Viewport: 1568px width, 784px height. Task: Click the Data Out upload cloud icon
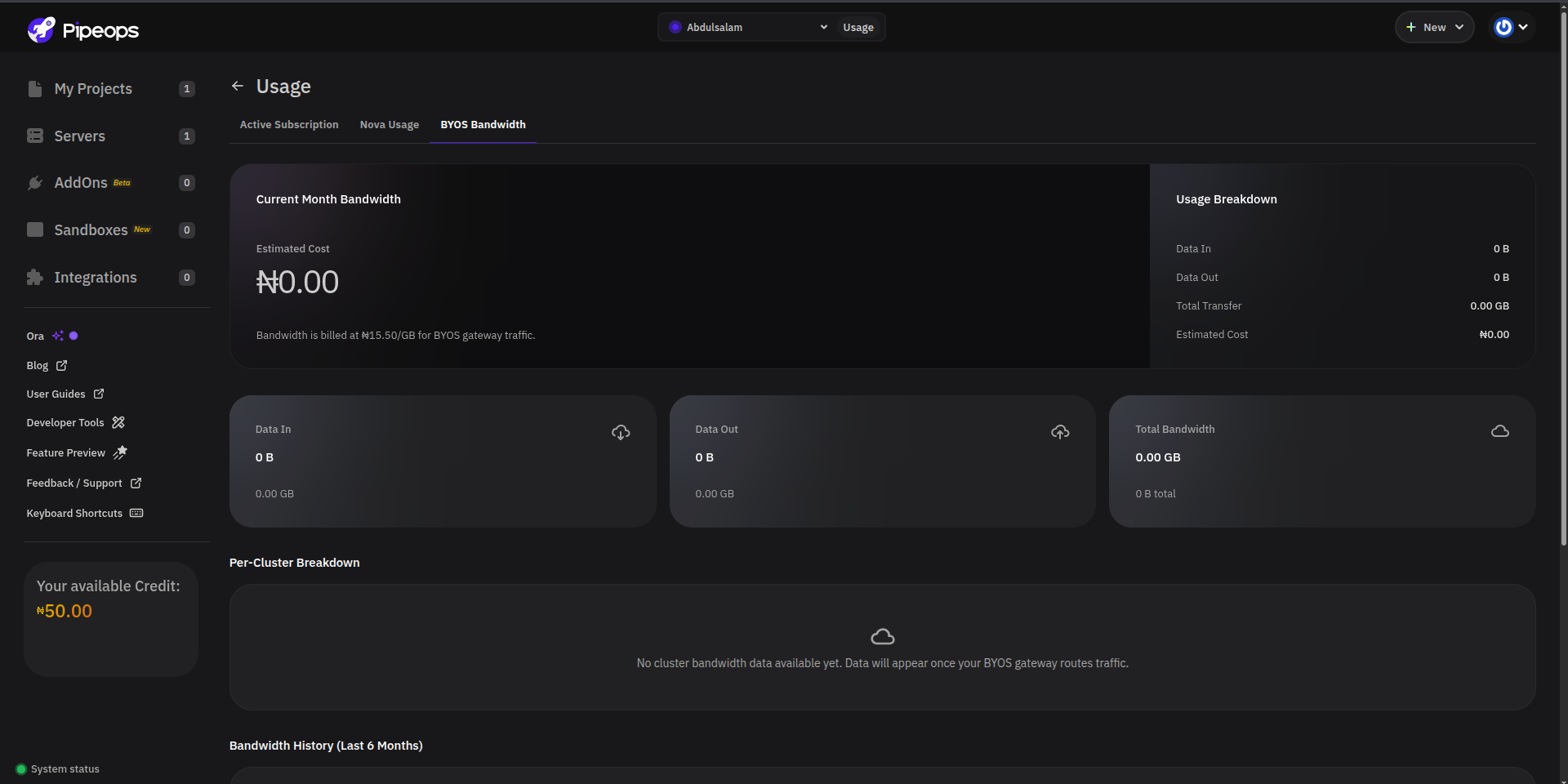[x=1060, y=432]
